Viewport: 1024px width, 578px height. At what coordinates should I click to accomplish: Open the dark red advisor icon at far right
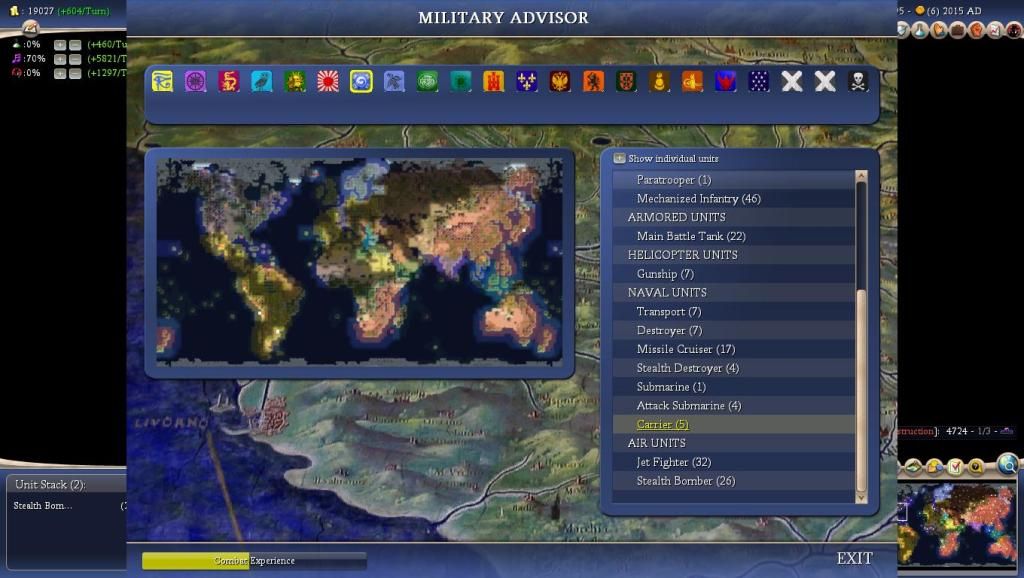1014,30
